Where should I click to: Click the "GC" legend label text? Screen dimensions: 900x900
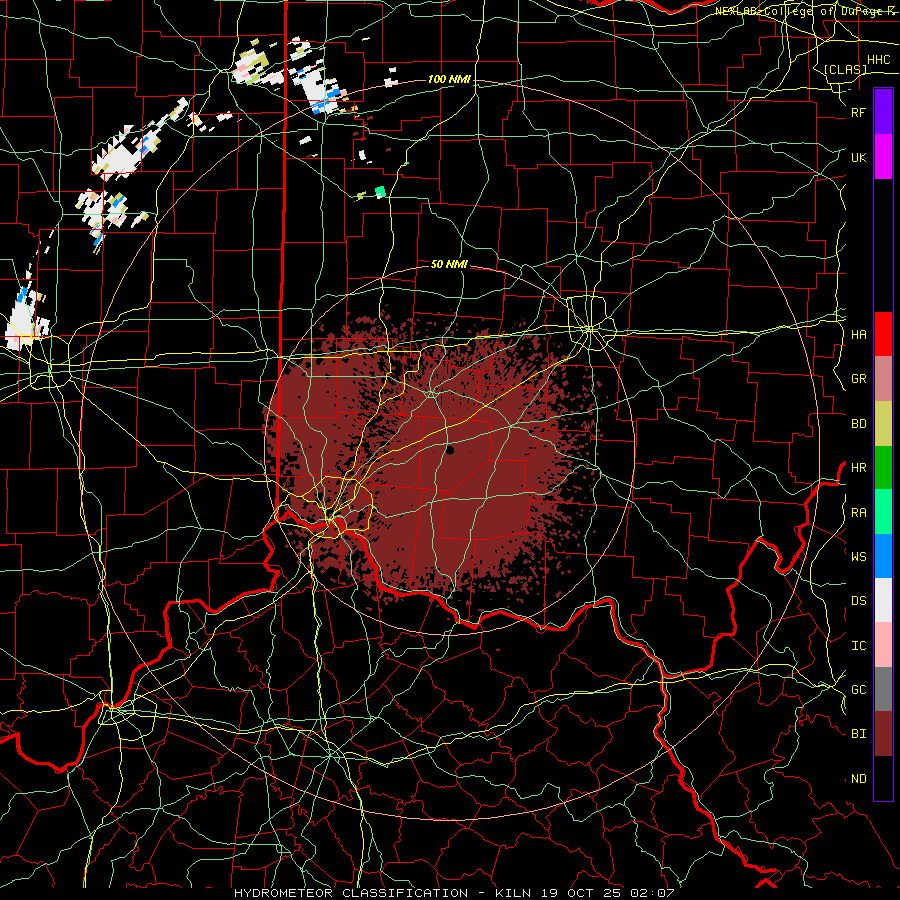(x=858, y=690)
